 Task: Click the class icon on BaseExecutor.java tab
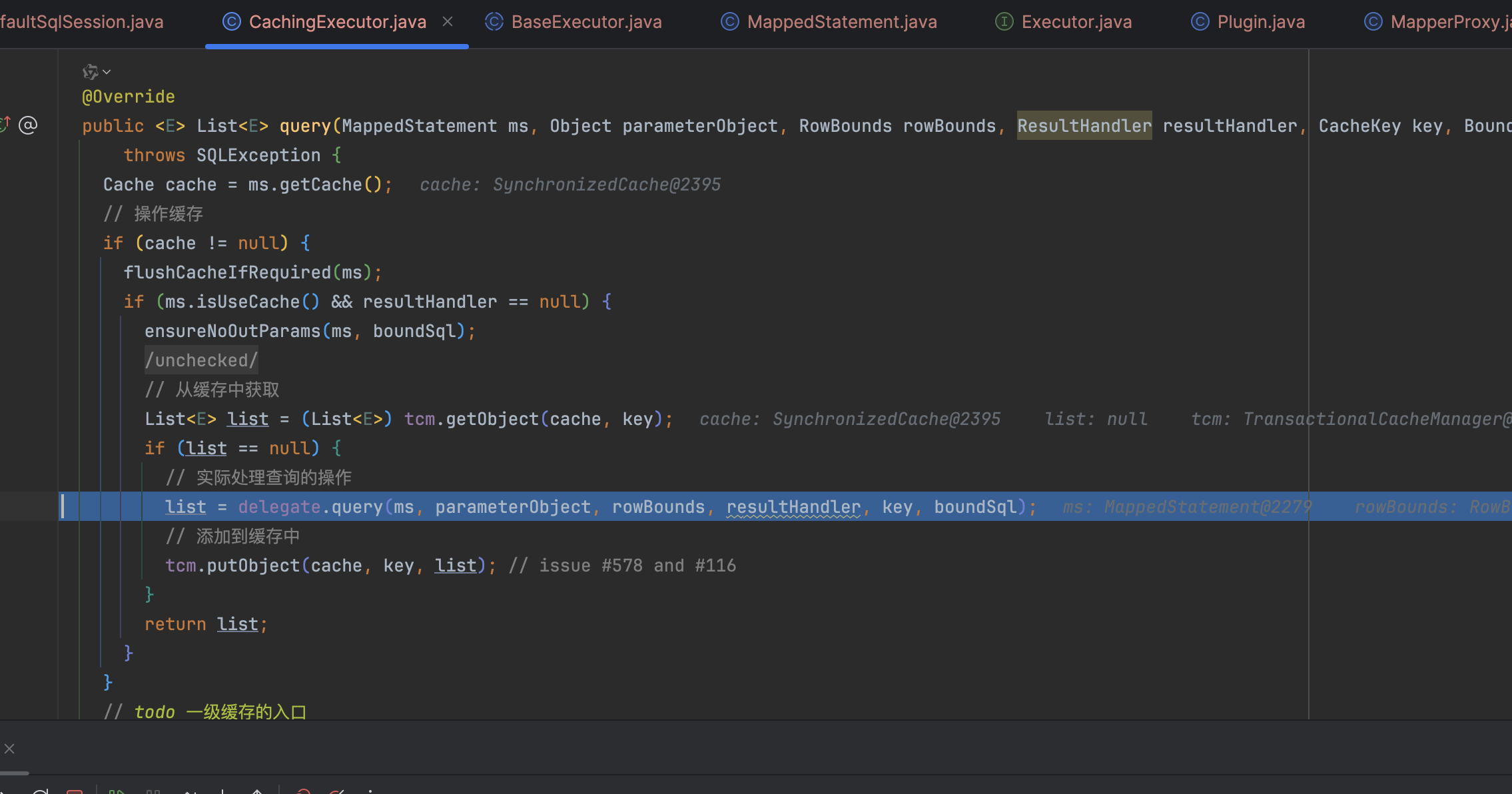[494, 22]
